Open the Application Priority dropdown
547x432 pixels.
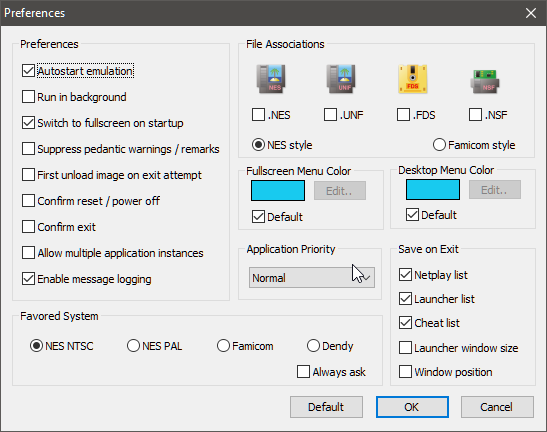[x=312, y=278]
